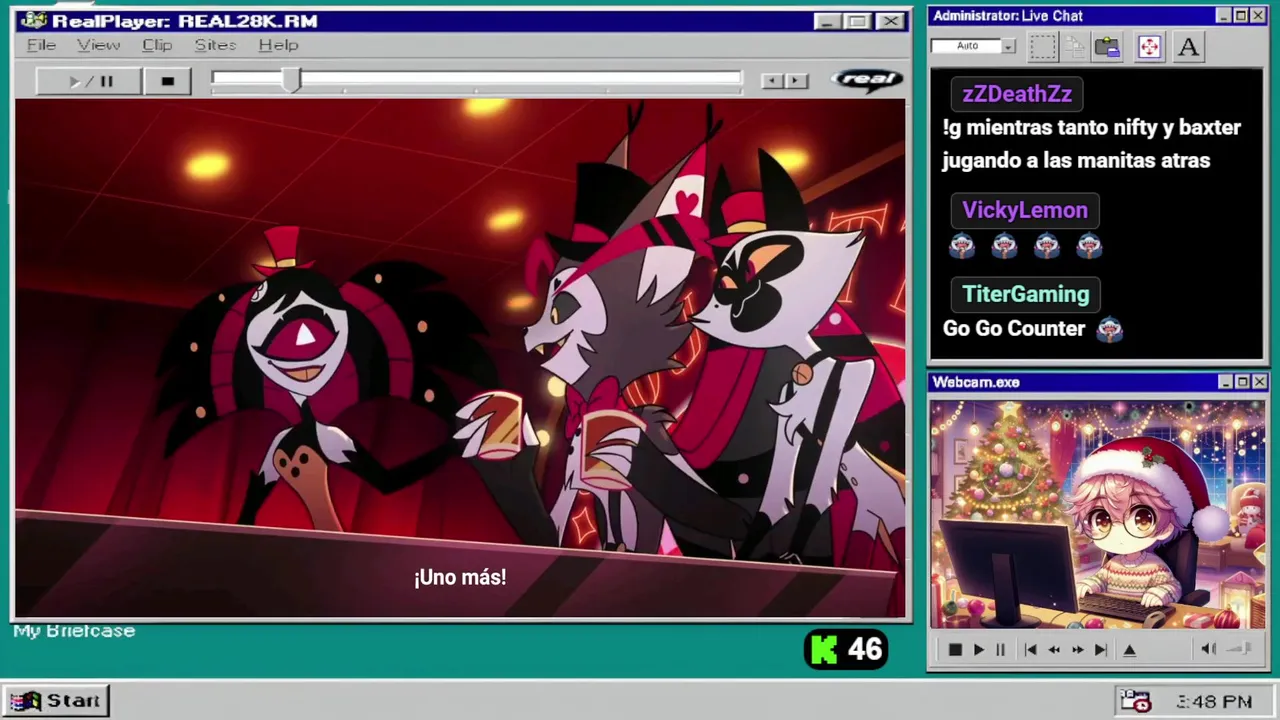Maximize the Live Chat window

click(x=1241, y=16)
